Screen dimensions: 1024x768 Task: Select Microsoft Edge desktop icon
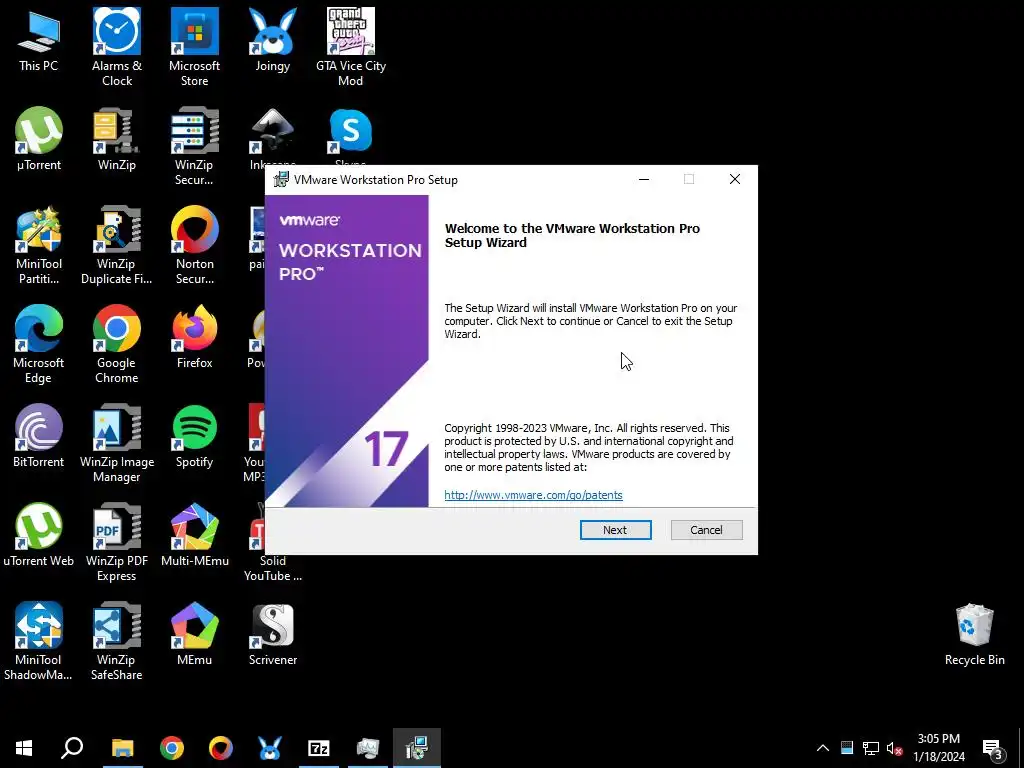(x=39, y=344)
